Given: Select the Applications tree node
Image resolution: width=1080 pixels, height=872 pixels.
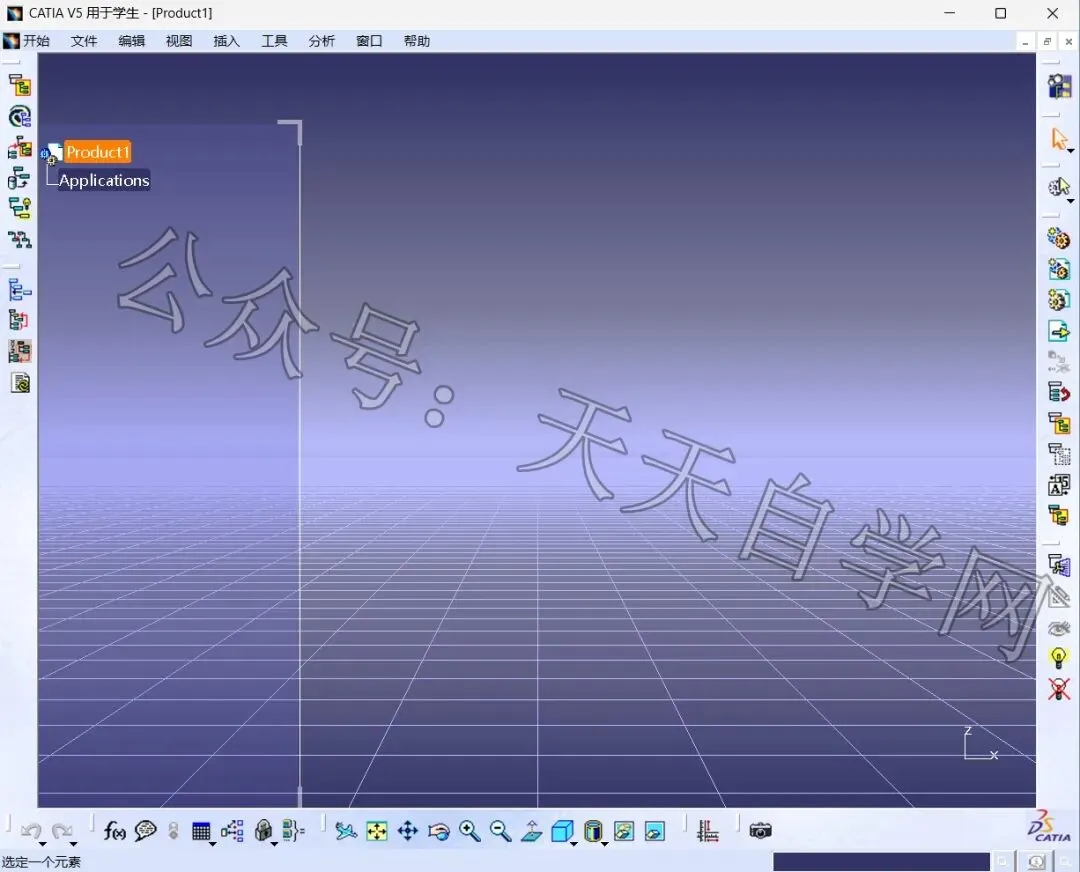Looking at the screenshot, I should click(x=104, y=180).
